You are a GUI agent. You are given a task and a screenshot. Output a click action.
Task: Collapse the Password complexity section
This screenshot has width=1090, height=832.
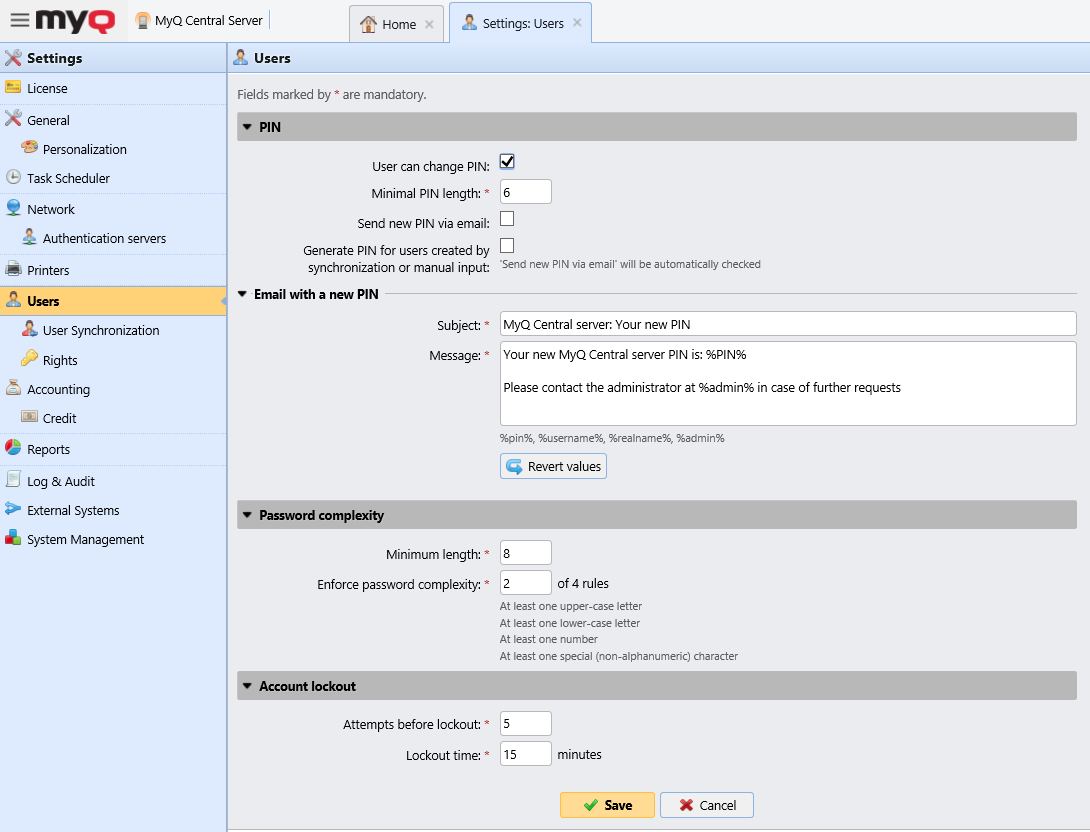click(x=247, y=516)
